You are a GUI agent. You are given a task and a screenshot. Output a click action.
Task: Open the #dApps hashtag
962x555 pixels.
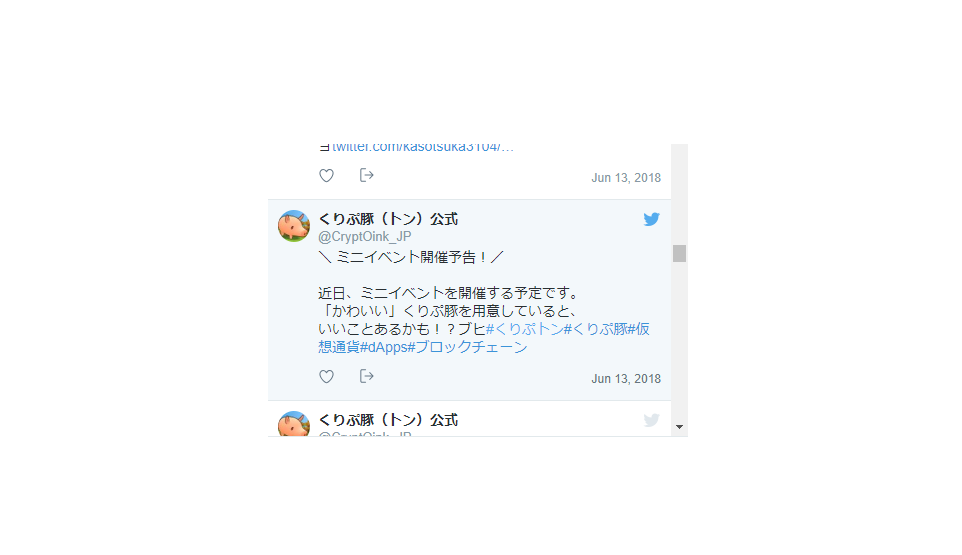(x=383, y=347)
